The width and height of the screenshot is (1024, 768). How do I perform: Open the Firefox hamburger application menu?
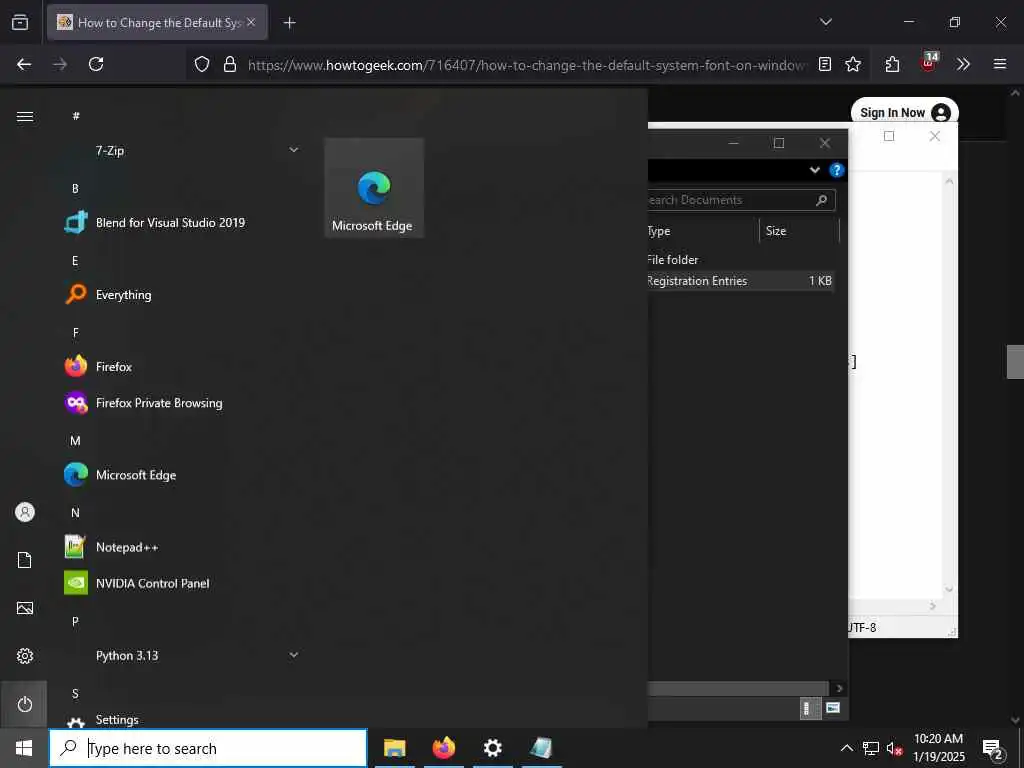[1000, 64]
